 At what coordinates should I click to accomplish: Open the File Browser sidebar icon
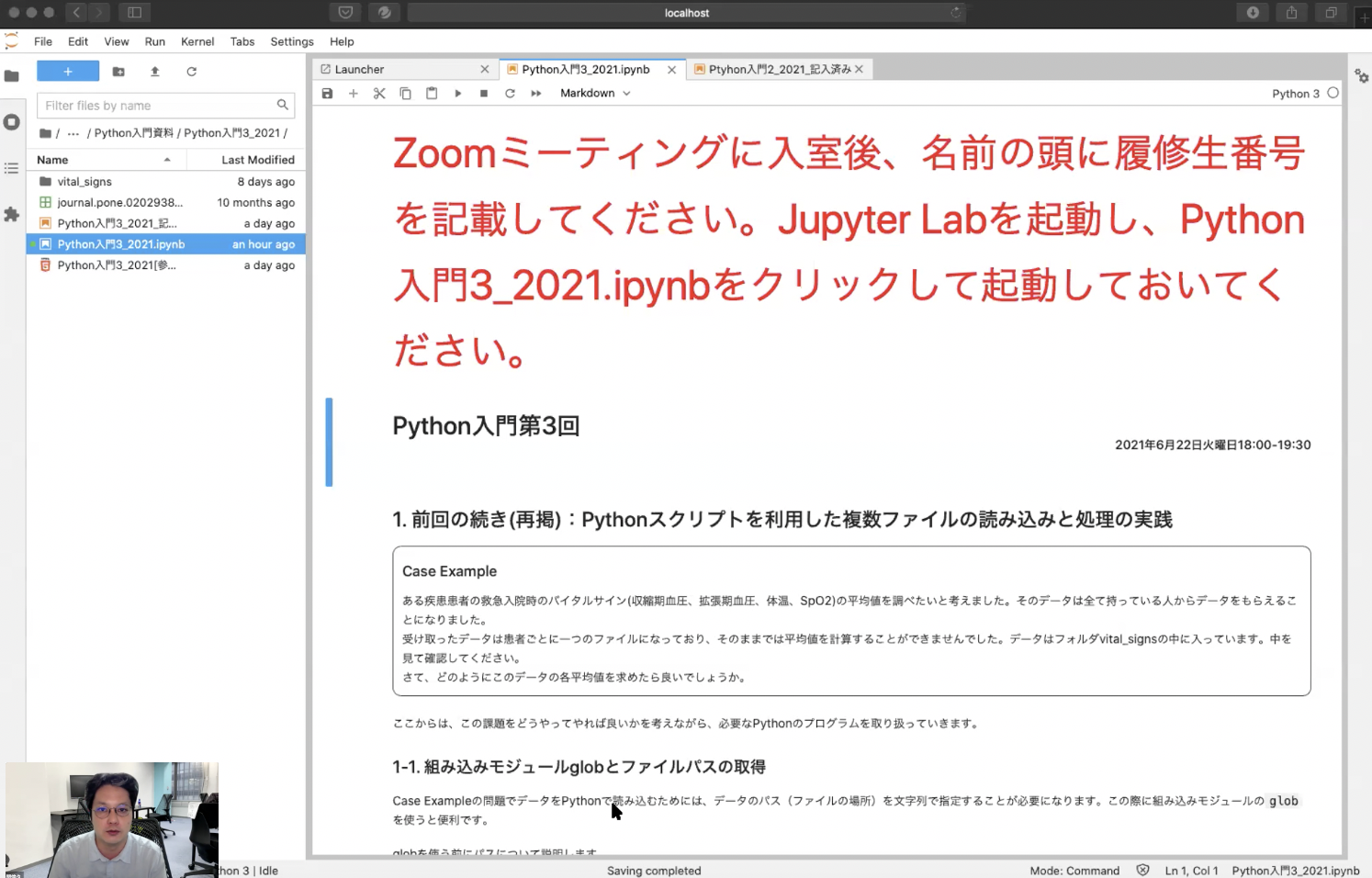tap(12, 76)
